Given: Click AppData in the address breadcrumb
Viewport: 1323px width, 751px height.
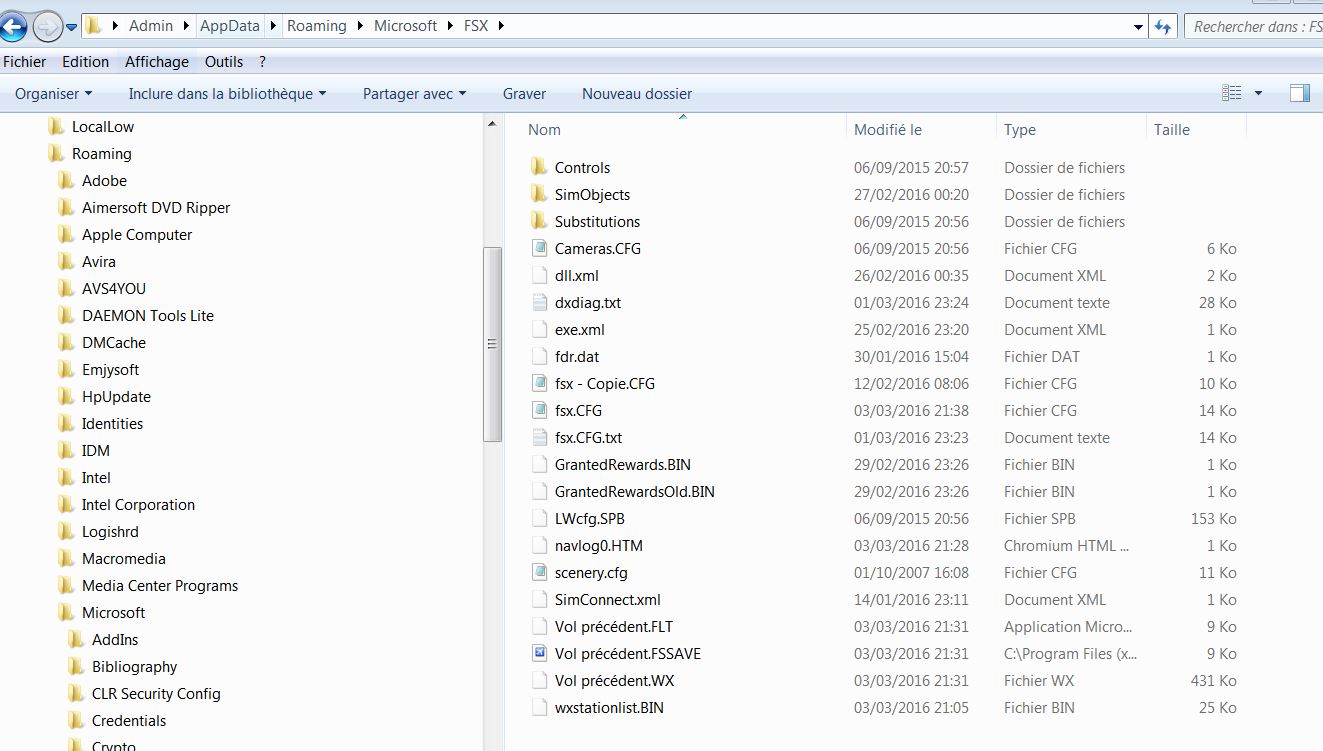Looking at the screenshot, I should (230, 26).
